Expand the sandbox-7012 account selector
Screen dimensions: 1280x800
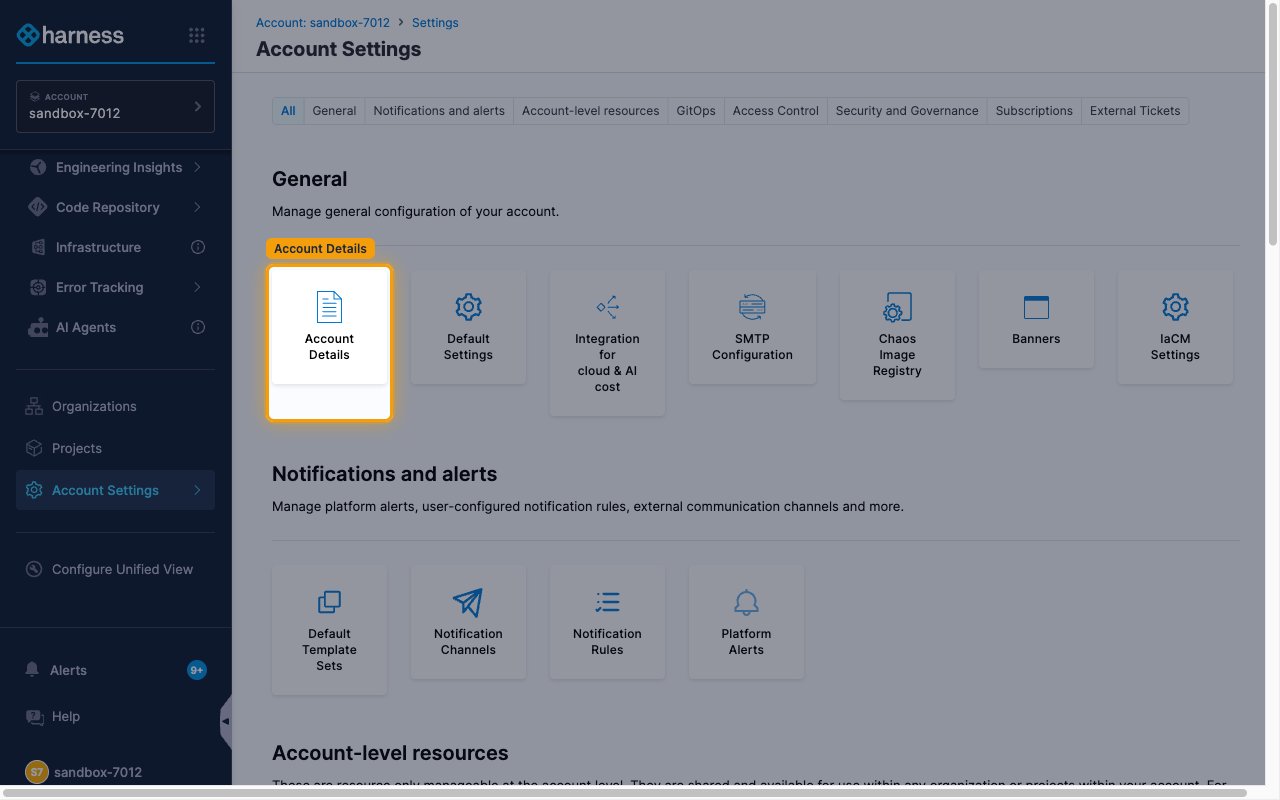pos(115,106)
